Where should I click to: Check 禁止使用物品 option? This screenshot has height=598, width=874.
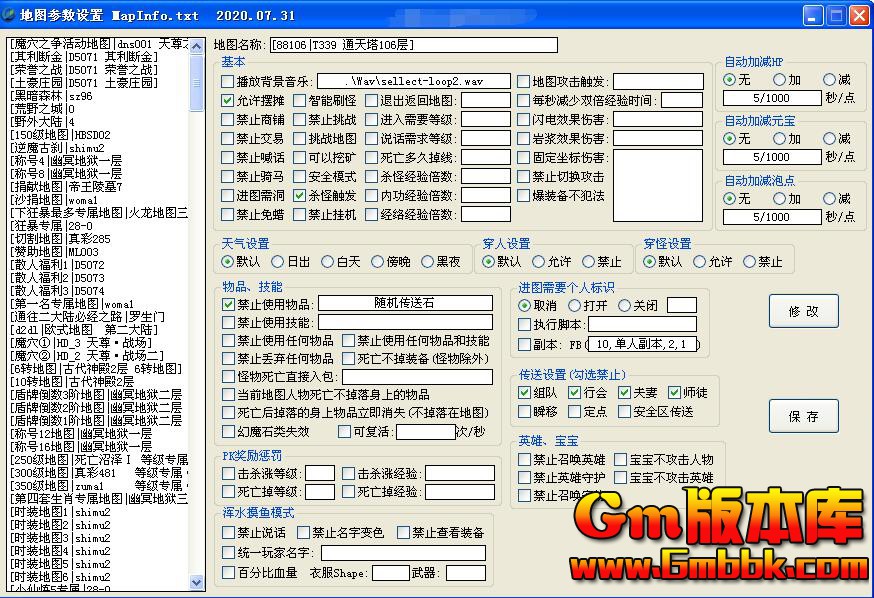click(228, 303)
